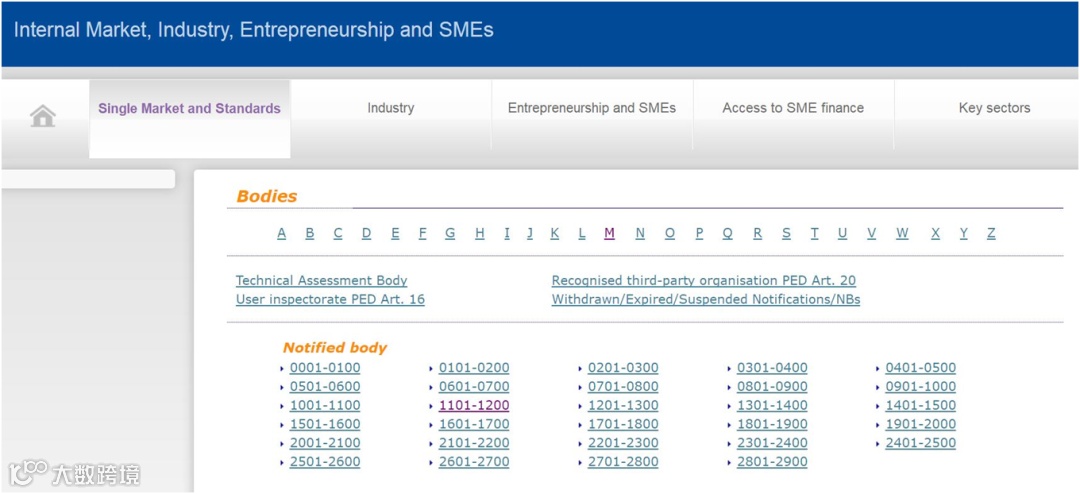The width and height of the screenshot is (1080, 494).
Task: Click letter Z in alphabet index
Action: [x=991, y=233]
